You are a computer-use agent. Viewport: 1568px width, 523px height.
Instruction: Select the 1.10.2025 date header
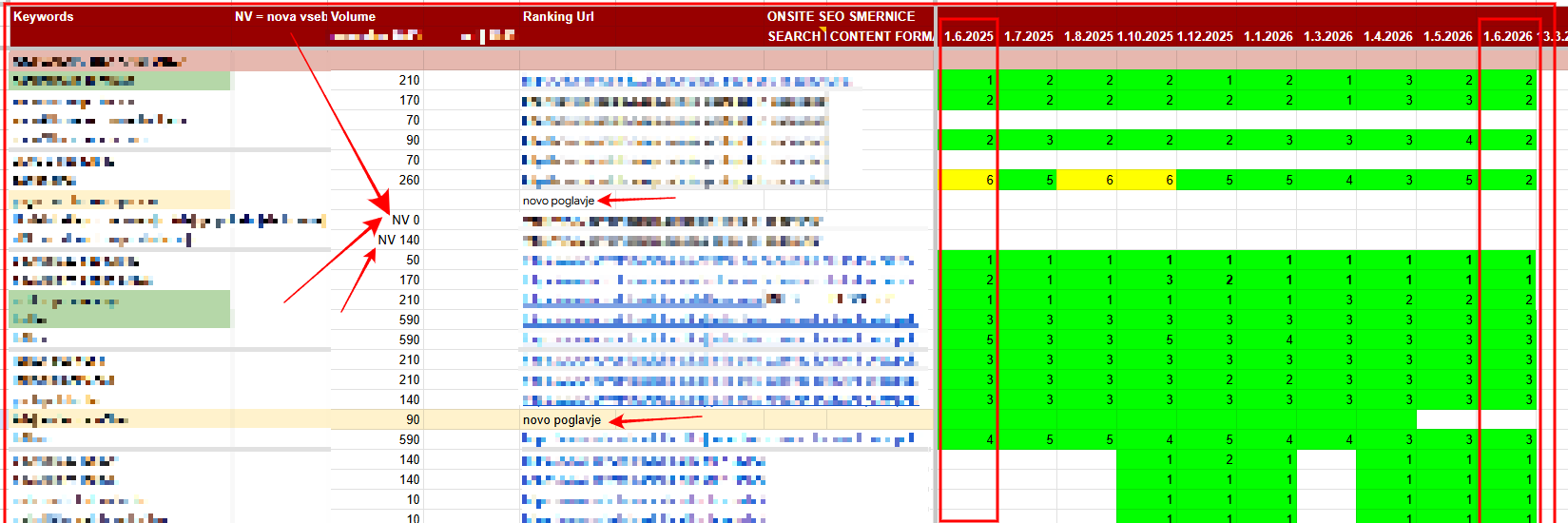[x=1146, y=36]
